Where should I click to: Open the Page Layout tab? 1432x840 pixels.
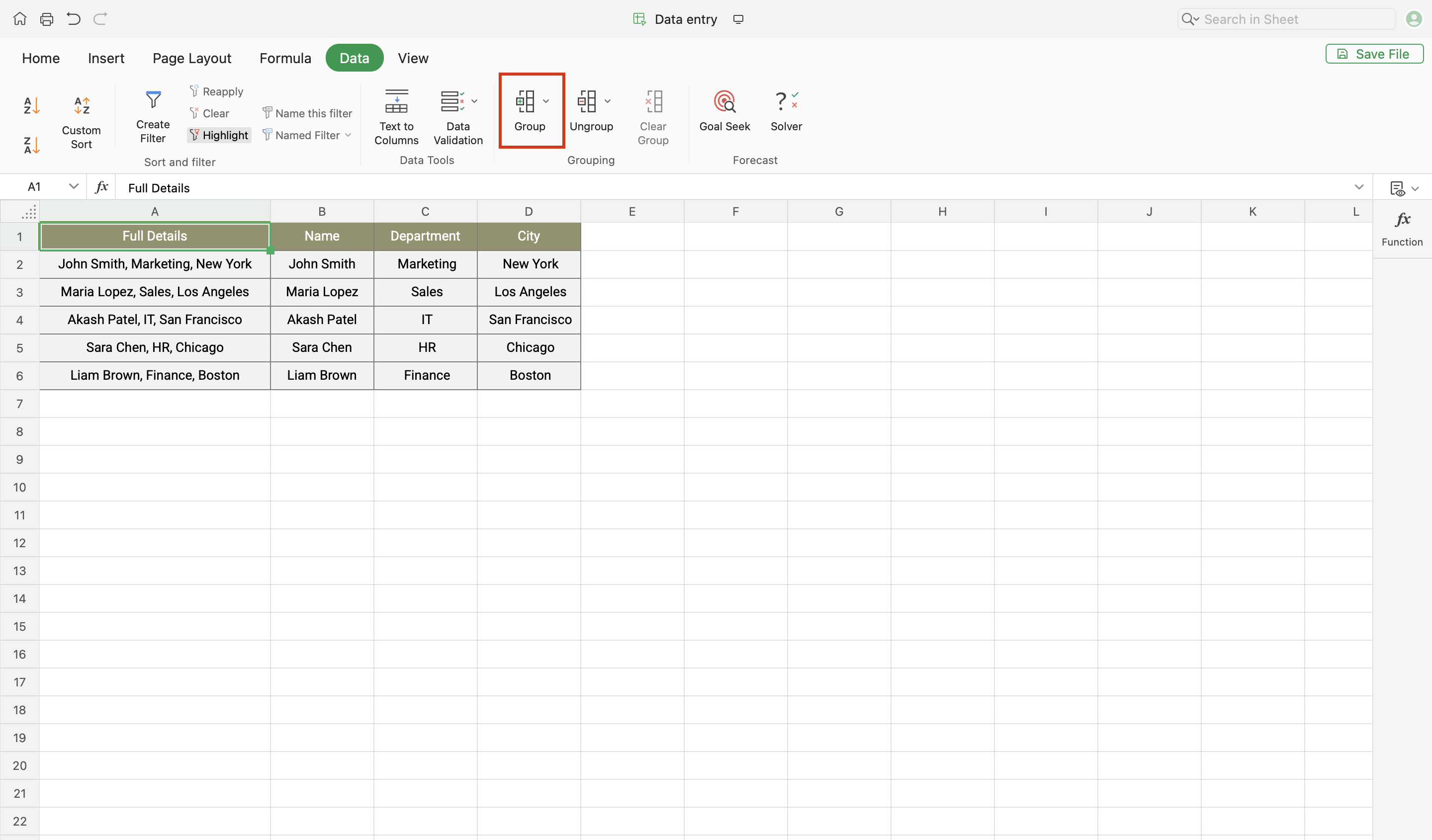pos(191,58)
